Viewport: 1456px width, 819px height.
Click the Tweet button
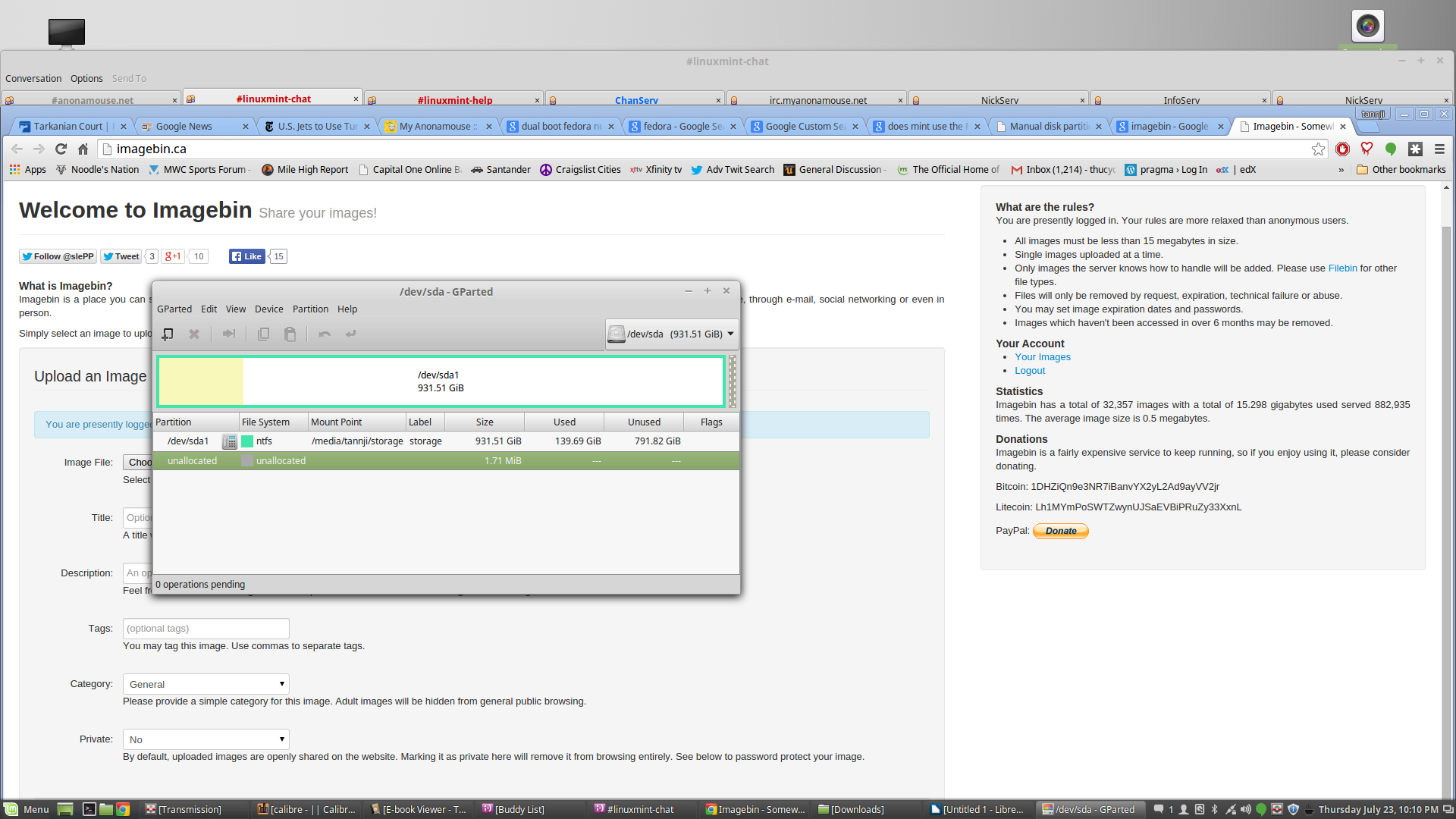pos(121,256)
